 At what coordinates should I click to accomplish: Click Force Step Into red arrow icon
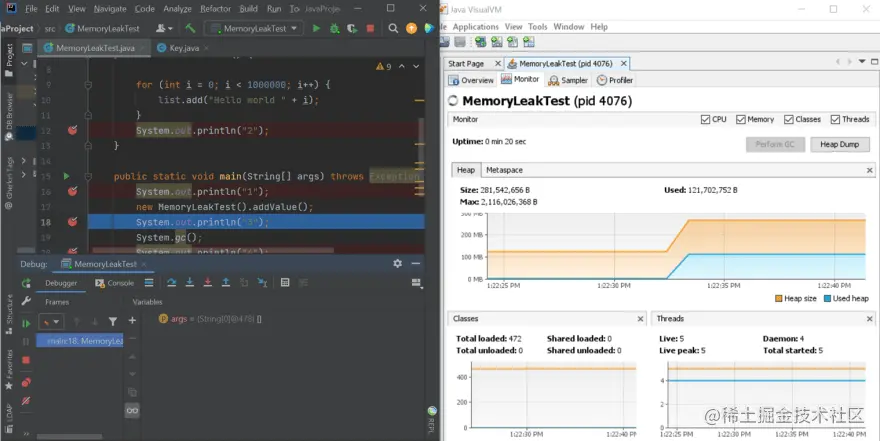pos(208,283)
